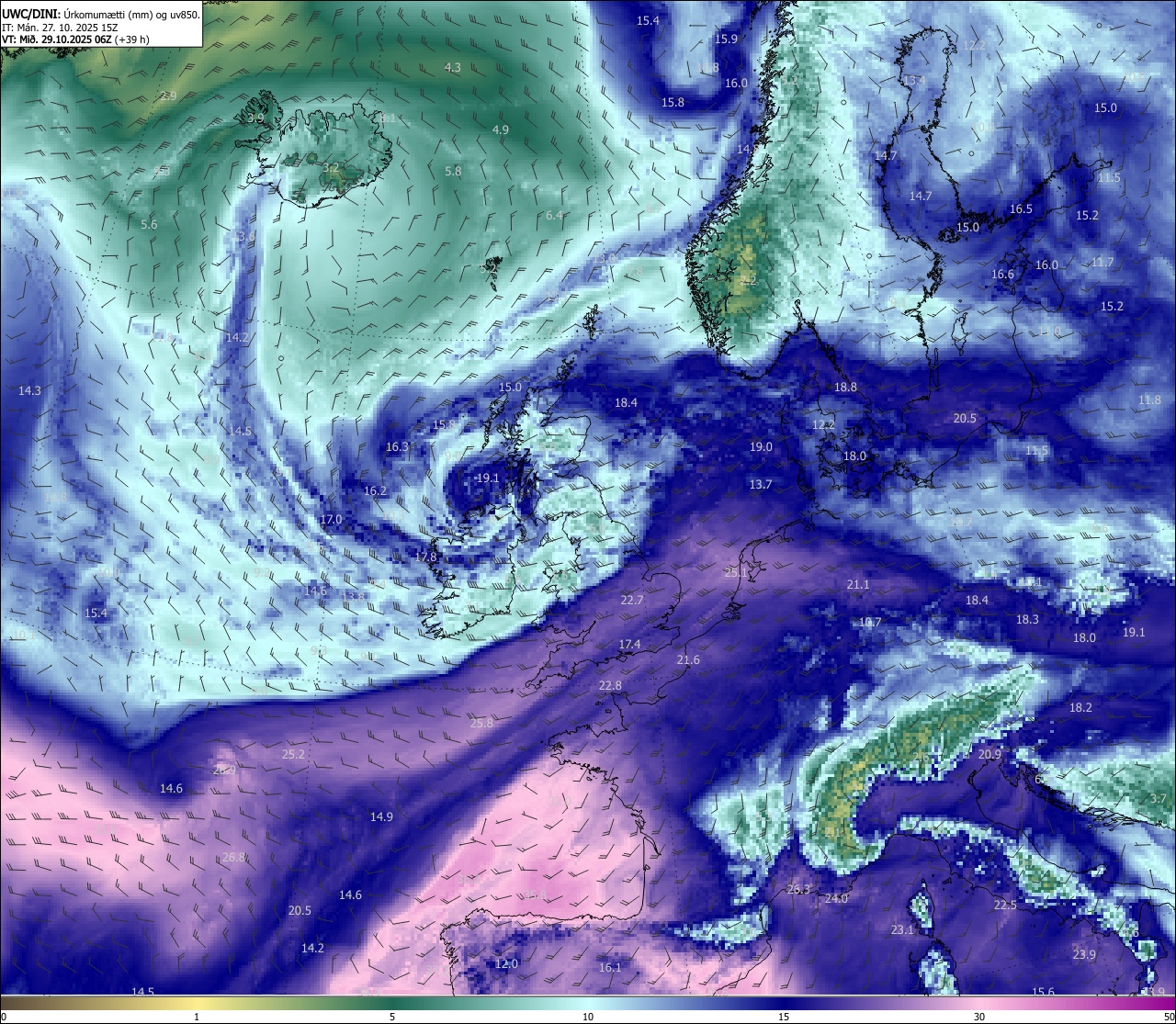Click the 12.0 value label over Spain
This screenshot has height=1024, width=1176.
click(506, 963)
